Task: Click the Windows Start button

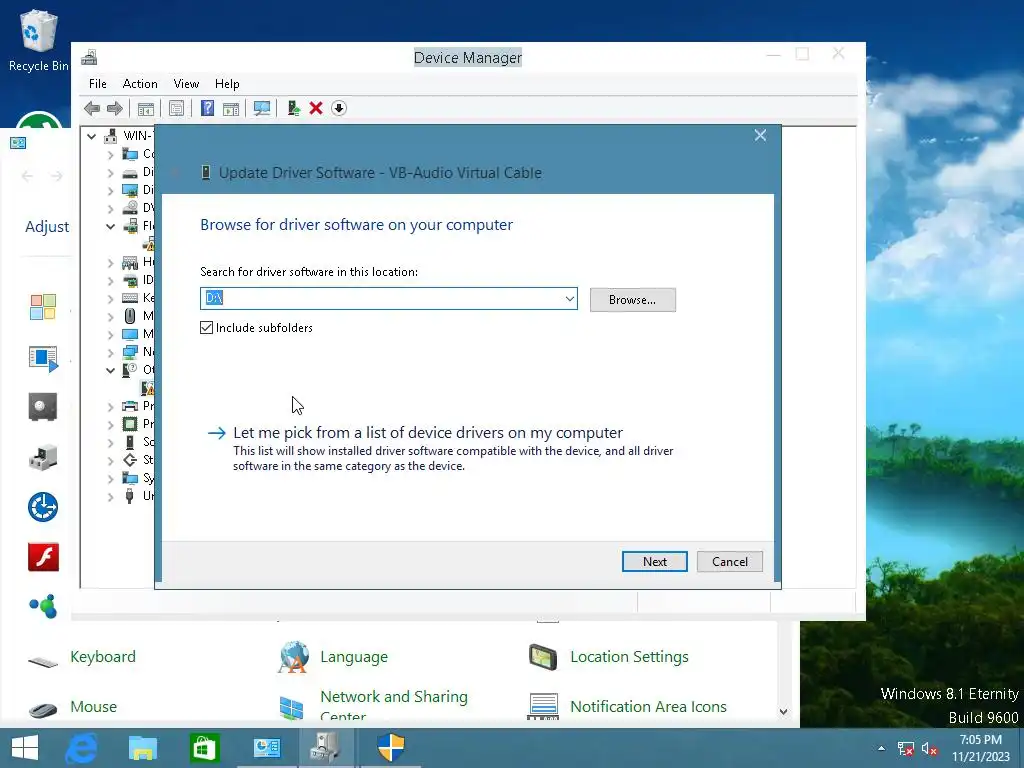Action: 25,748
